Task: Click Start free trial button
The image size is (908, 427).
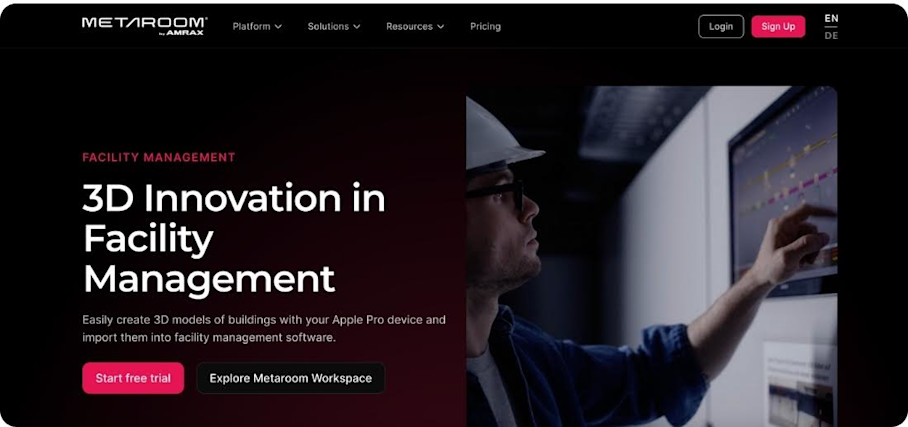Action: click(x=133, y=378)
